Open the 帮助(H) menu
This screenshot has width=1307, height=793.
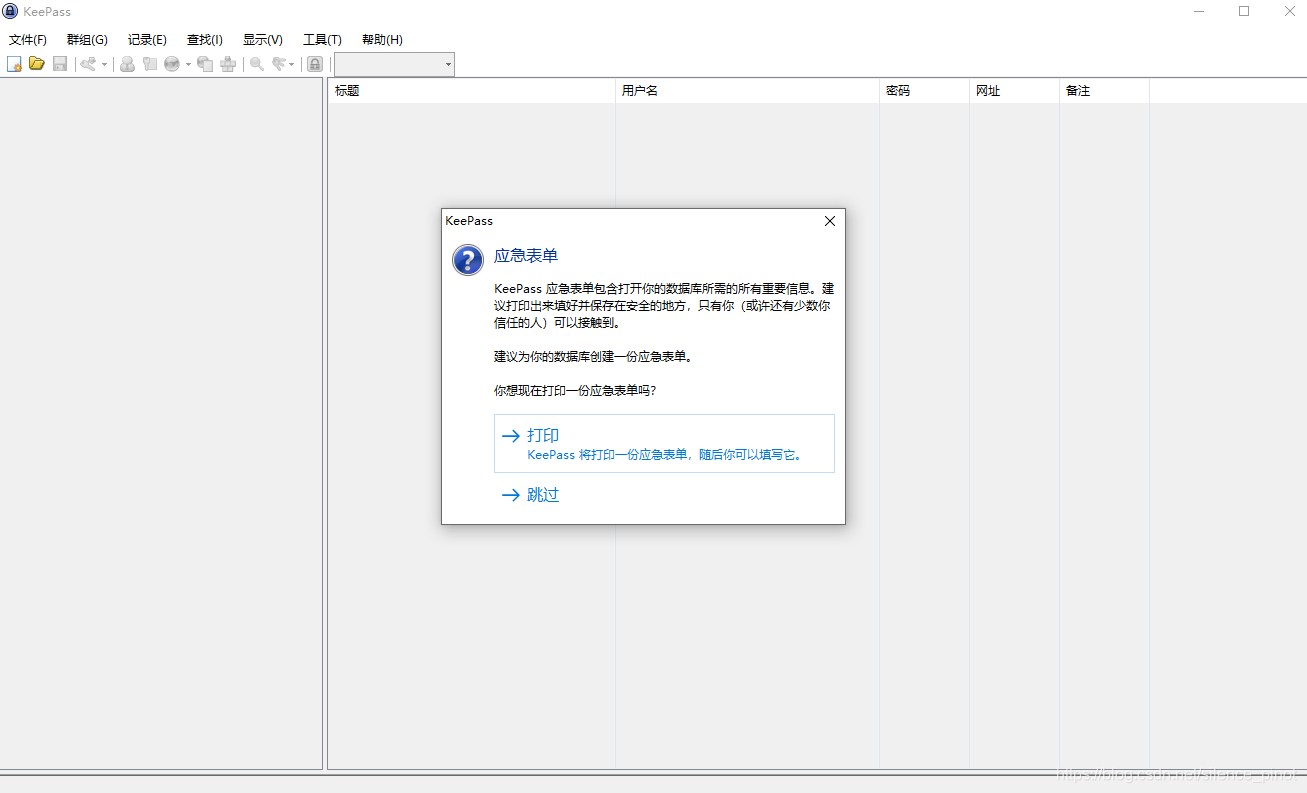point(382,40)
